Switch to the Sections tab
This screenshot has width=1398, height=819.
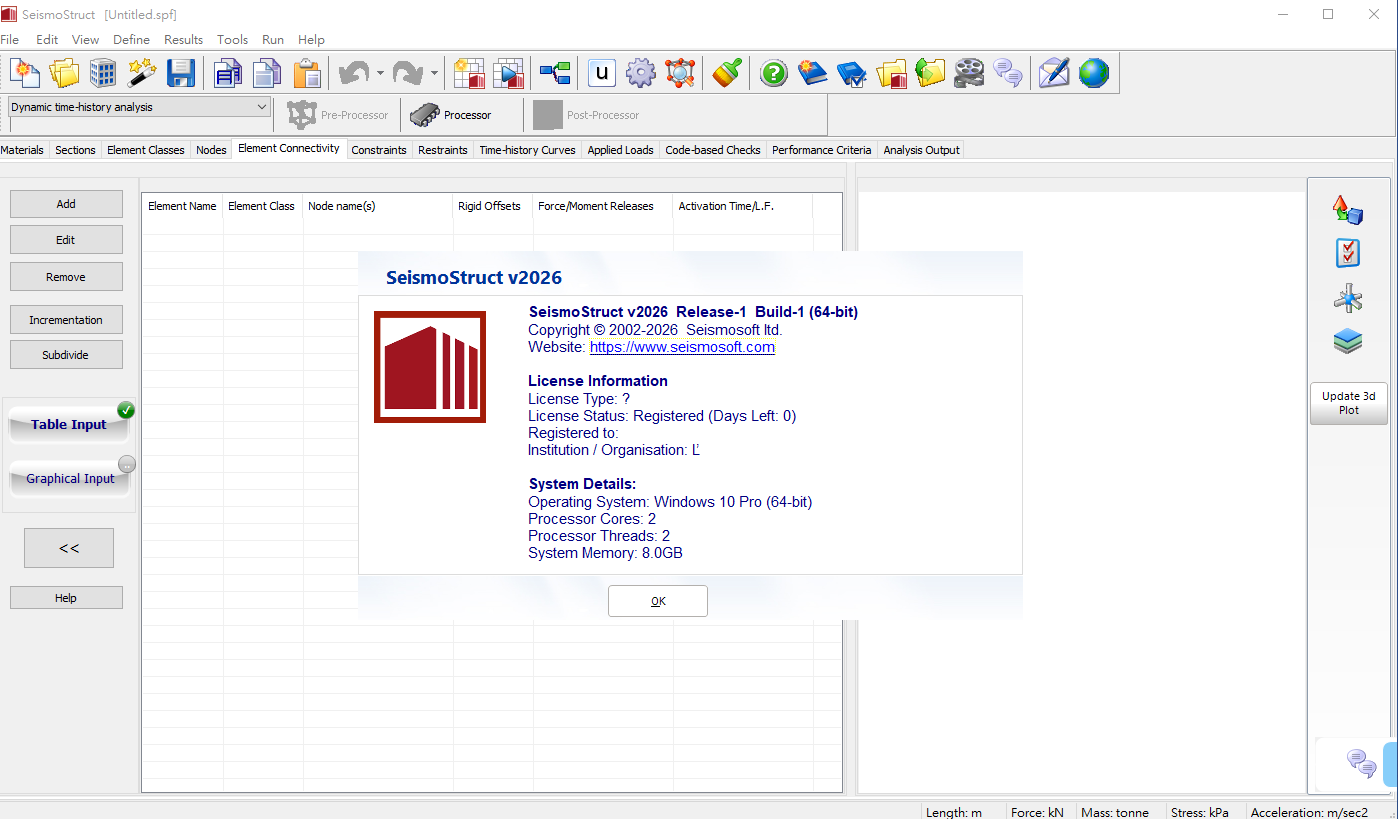75,150
